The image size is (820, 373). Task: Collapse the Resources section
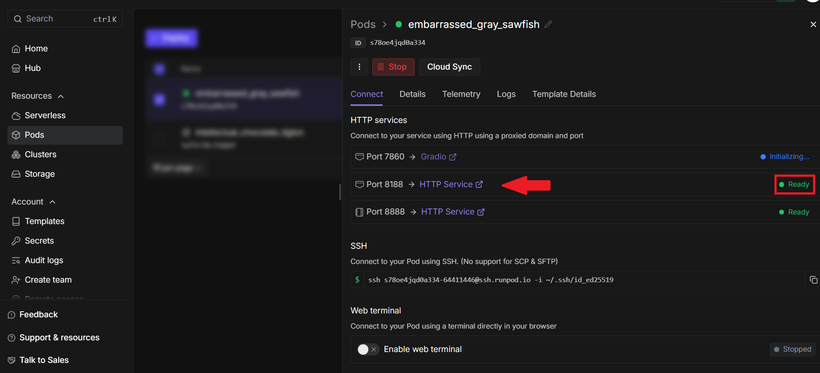(x=38, y=96)
